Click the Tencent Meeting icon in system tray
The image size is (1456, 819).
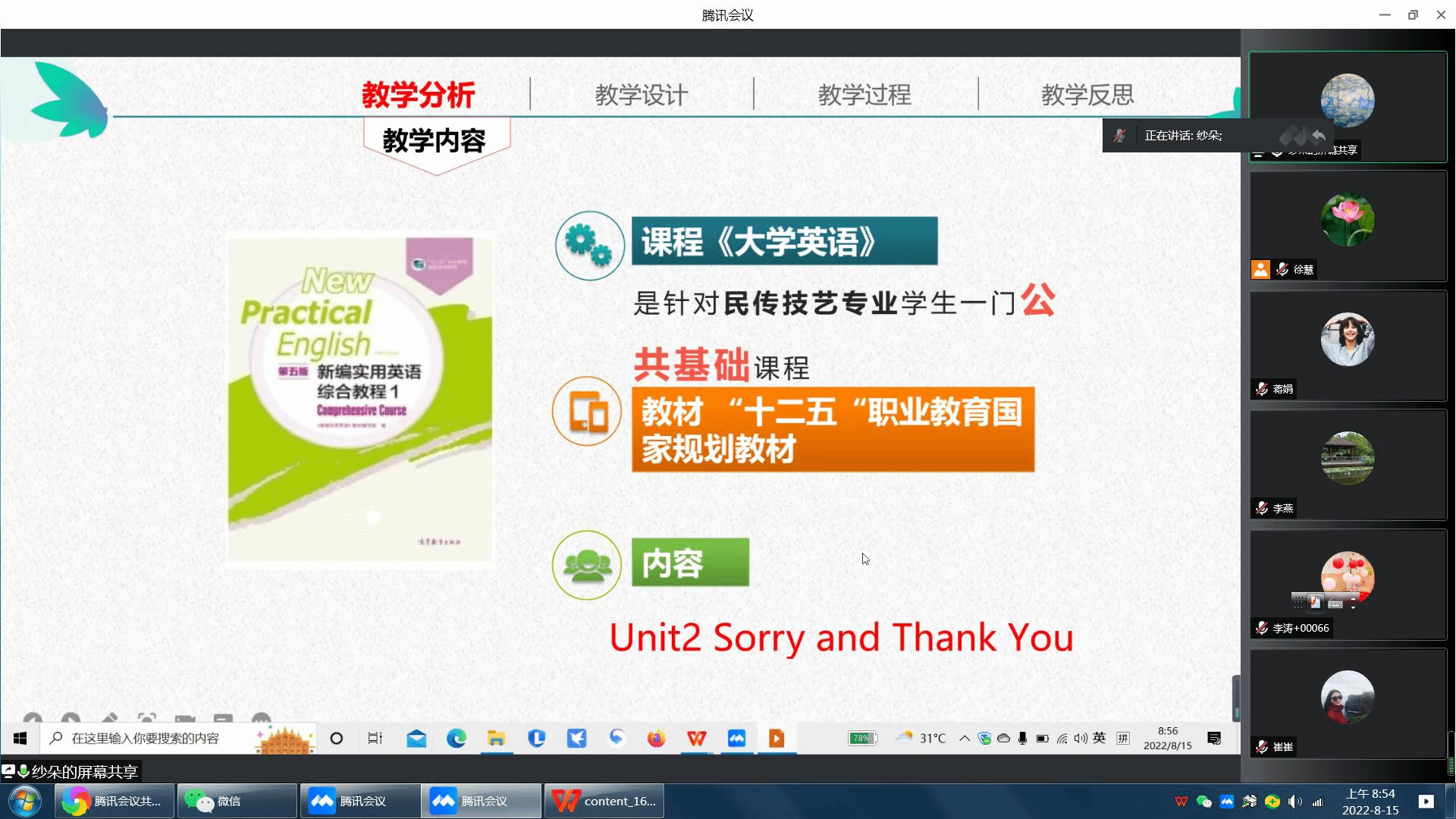click(x=1227, y=802)
